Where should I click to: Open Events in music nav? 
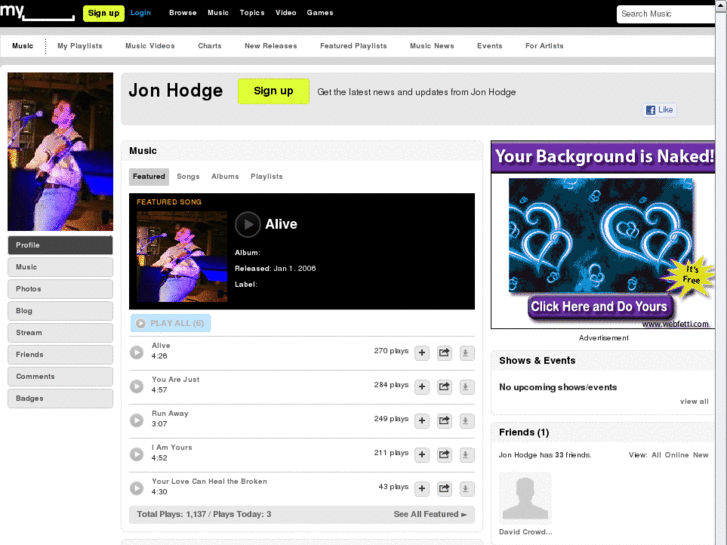pos(490,46)
